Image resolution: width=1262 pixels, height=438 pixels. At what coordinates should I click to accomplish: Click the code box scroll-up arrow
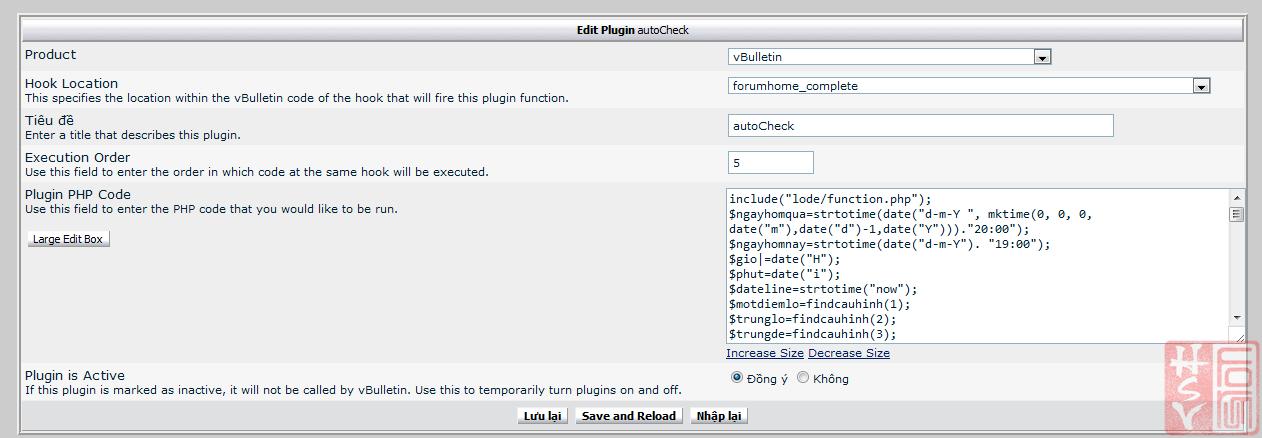point(1237,198)
